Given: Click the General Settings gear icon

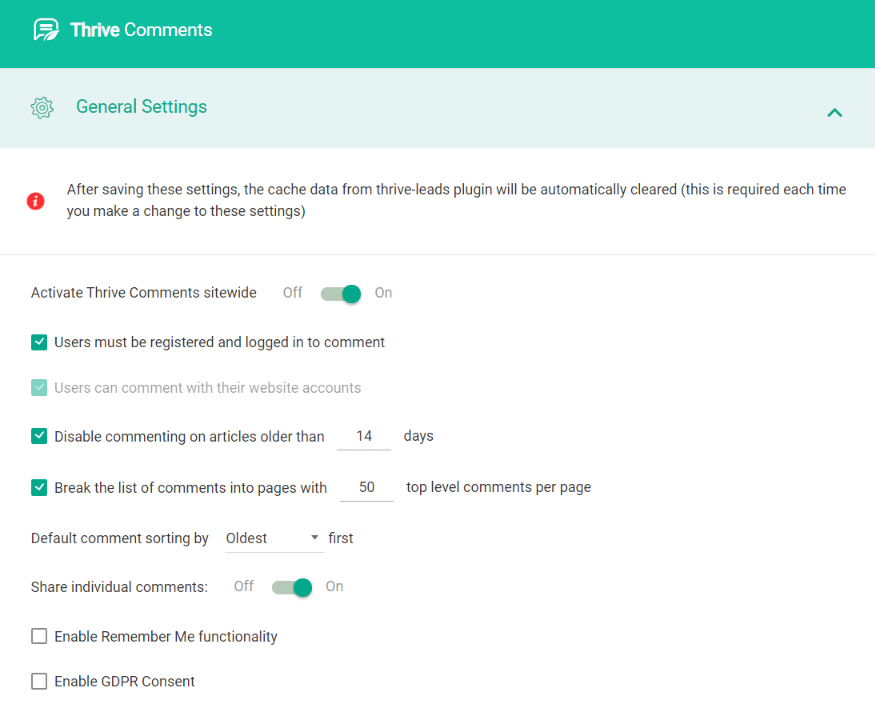Looking at the screenshot, I should tap(42, 107).
